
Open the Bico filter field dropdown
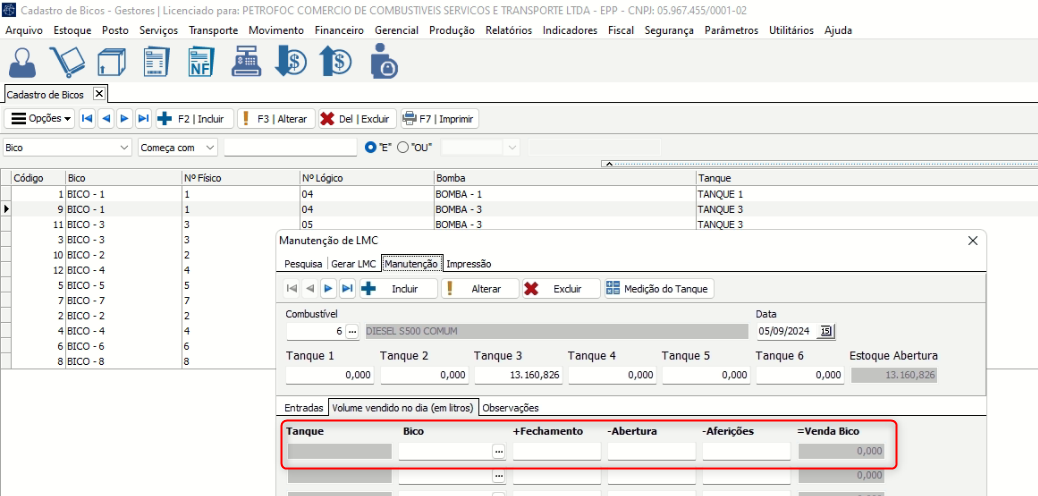[124, 148]
